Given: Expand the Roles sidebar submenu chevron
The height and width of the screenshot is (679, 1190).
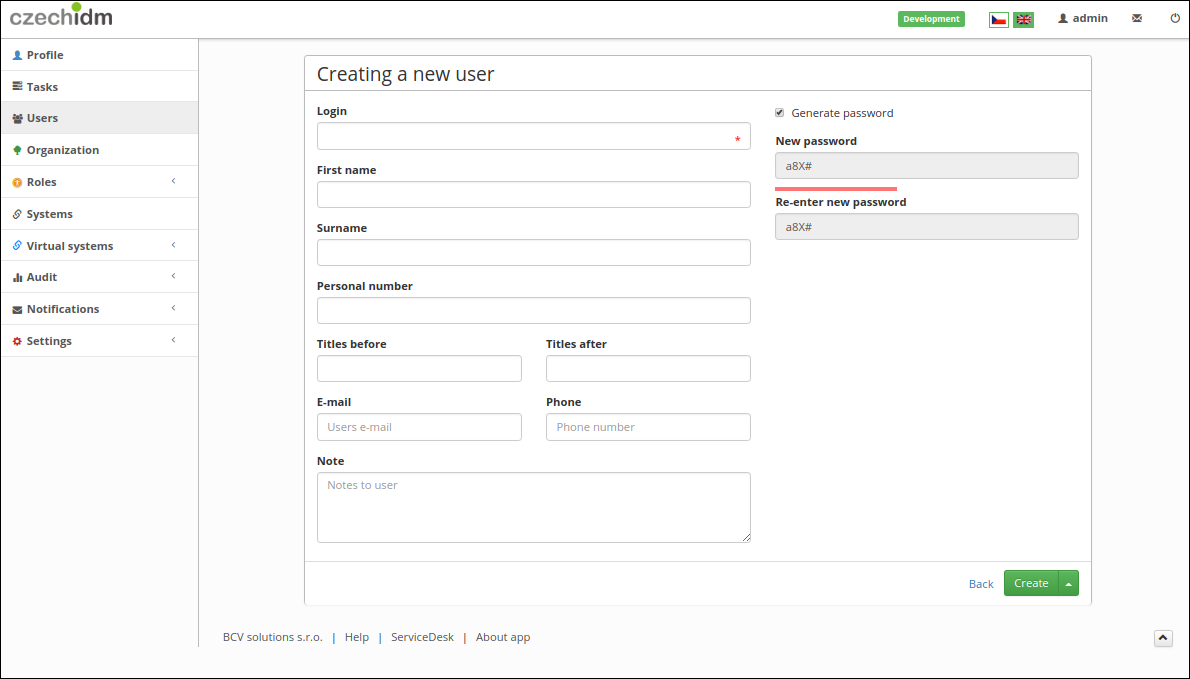Looking at the screenshot, I should [173, 181].
